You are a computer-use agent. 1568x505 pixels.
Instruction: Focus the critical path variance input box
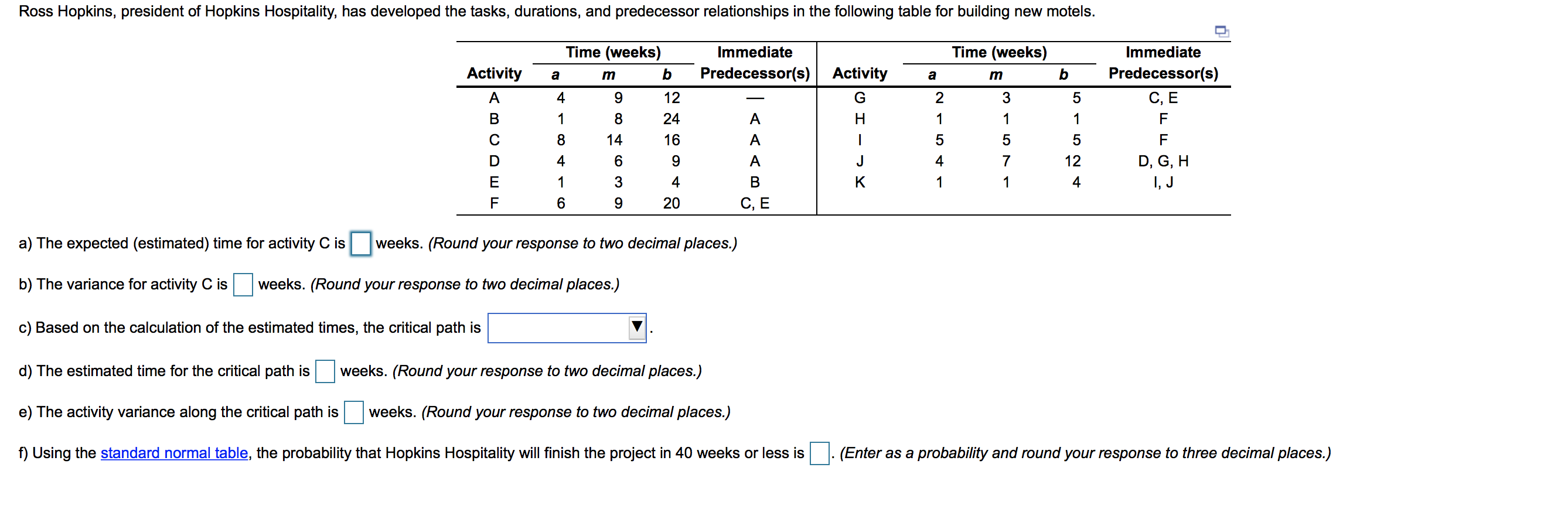coord(354,412)
